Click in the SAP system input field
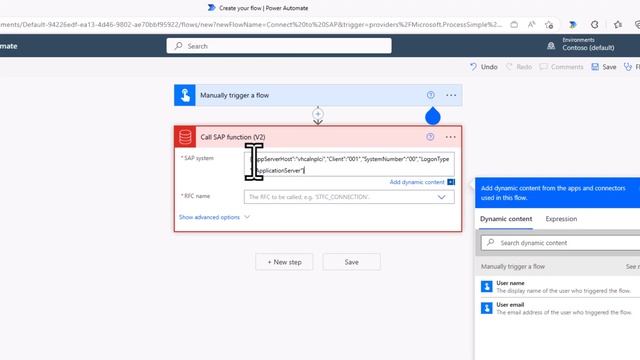 [349, 164]
